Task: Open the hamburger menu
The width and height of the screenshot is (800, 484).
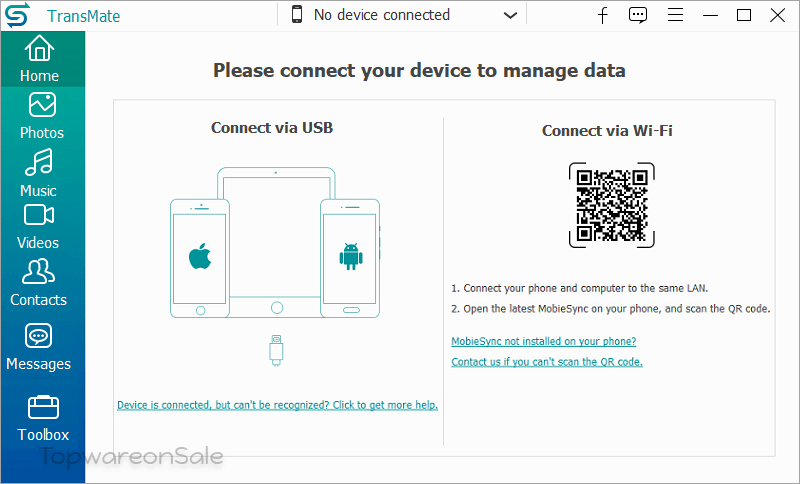Action: (x=675, y=15)
